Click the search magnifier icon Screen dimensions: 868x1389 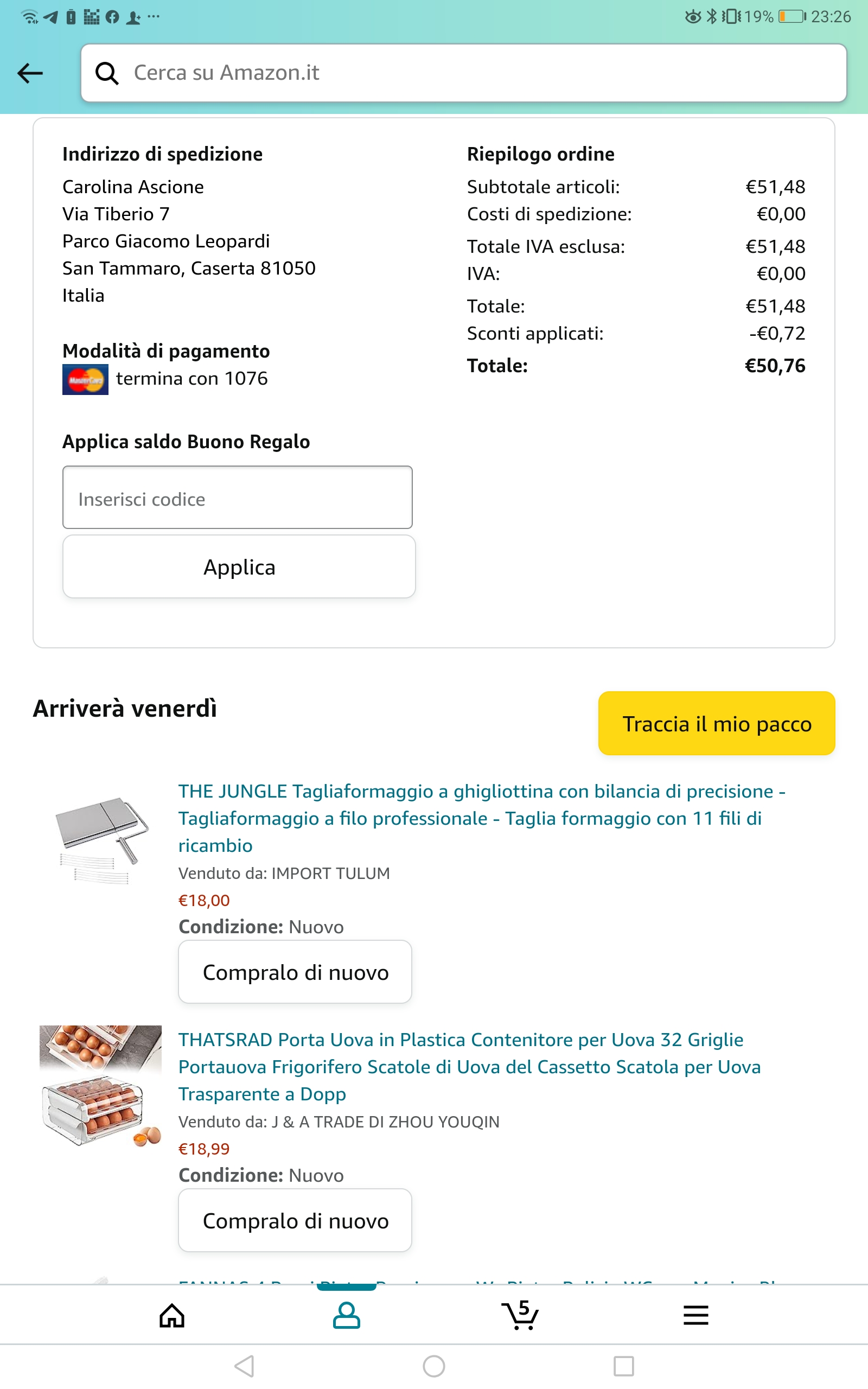coord(107,73)
